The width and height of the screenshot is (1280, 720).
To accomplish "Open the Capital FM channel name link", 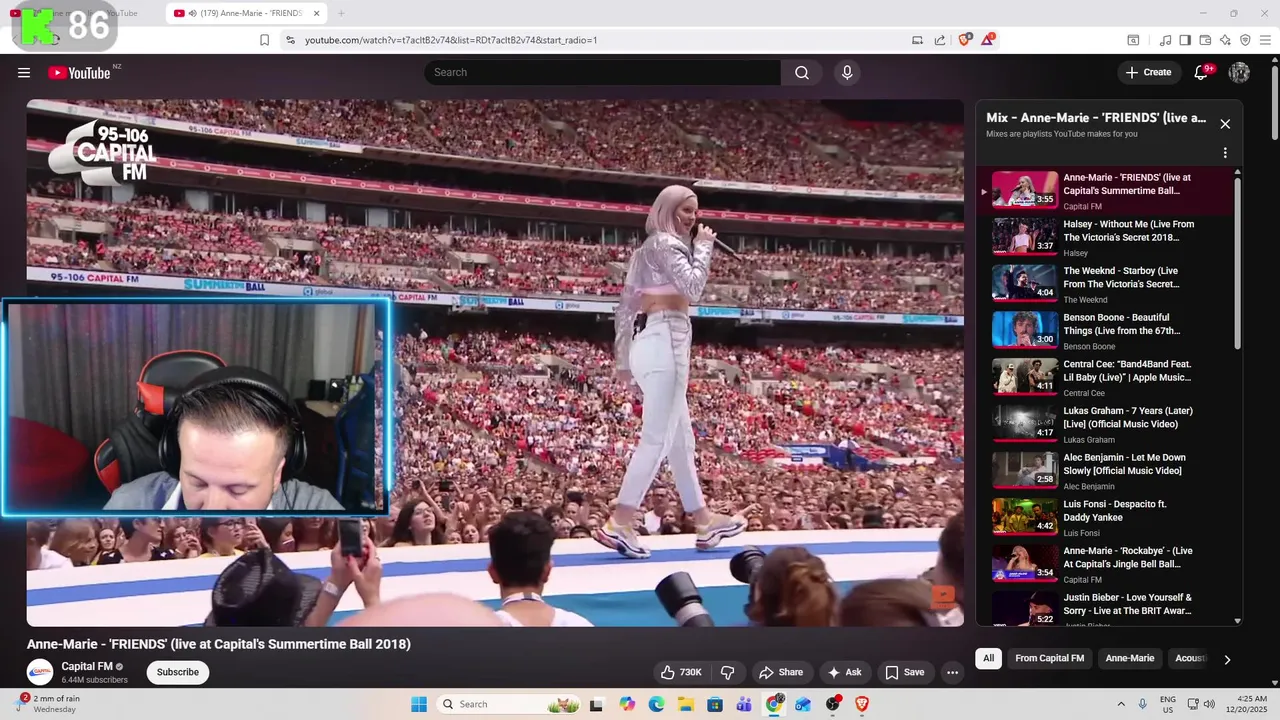I will point(87,666).
